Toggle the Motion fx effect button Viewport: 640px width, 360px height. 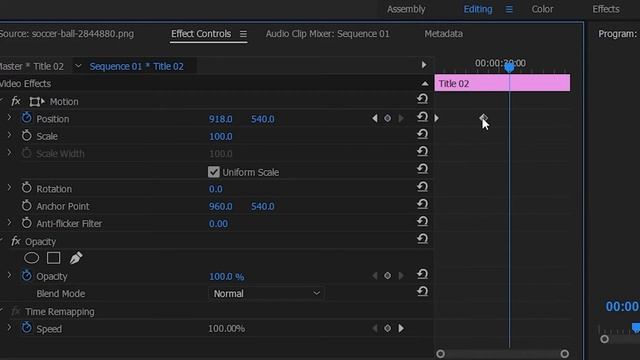(x=16, y=101)
